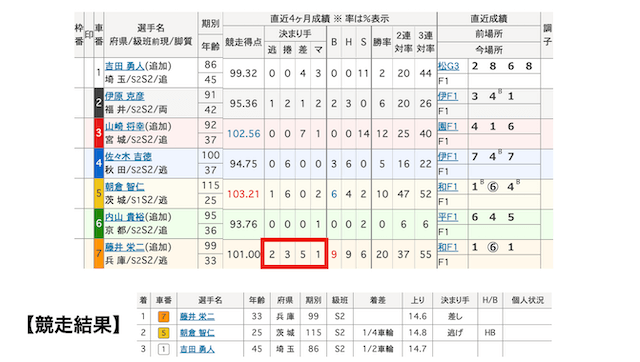Open 和F1 link in 藤井 栄二 row
This screenshot has height=362, width=640.
click(x=448, y=247)
